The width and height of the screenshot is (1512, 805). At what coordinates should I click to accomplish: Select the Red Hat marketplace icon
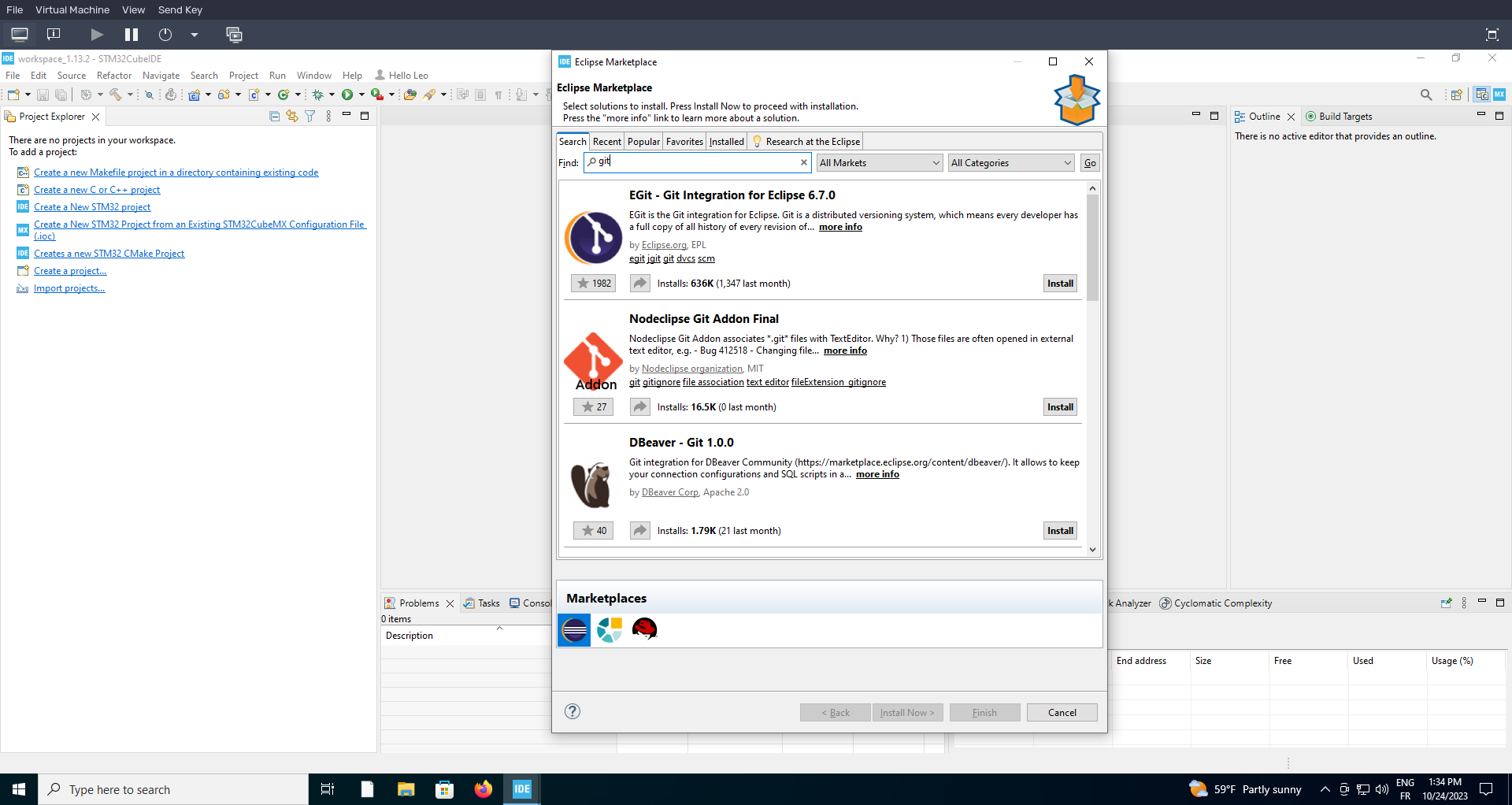(x=645, y=629)
